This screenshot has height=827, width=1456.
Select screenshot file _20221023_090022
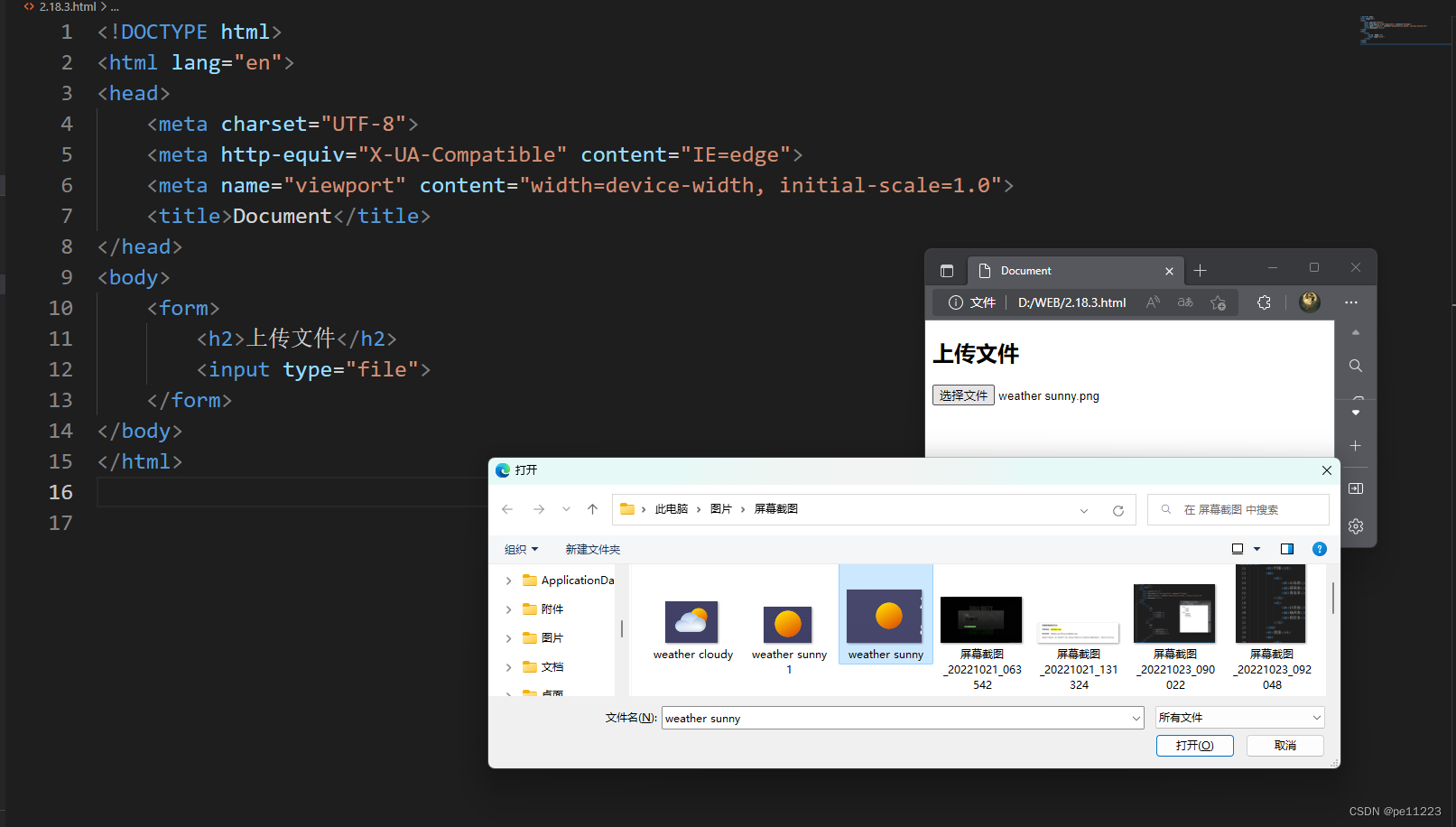[1175, 637]
